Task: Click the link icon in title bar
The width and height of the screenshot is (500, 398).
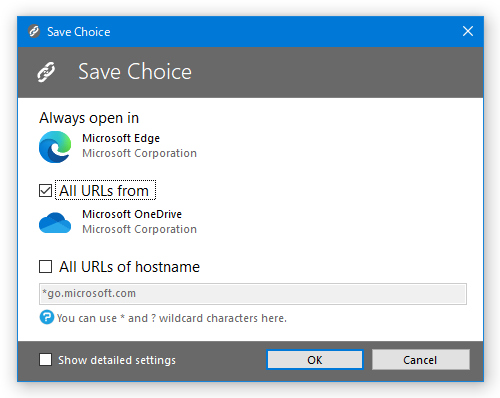Action: (x=34, y=31)
